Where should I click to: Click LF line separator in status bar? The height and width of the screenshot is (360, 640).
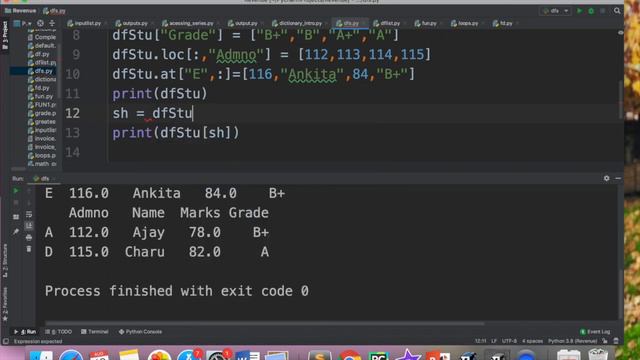494,341
